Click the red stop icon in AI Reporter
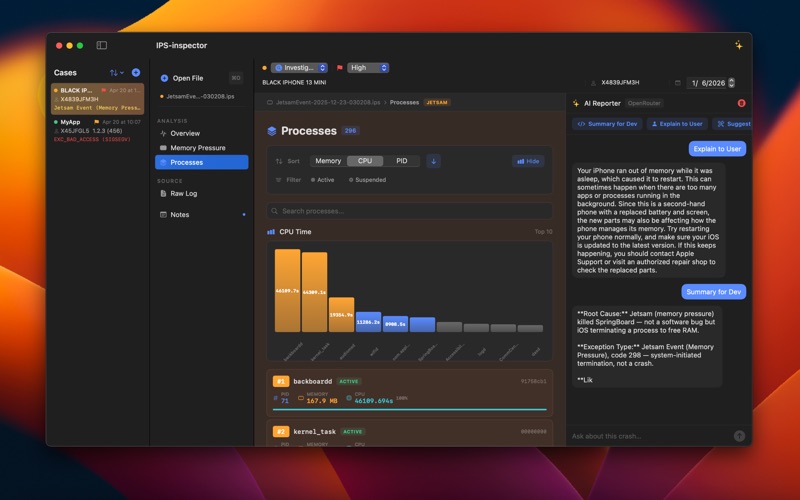Image resolution: width=800 pixels, height=500 pixels. (x=741, y=103)
